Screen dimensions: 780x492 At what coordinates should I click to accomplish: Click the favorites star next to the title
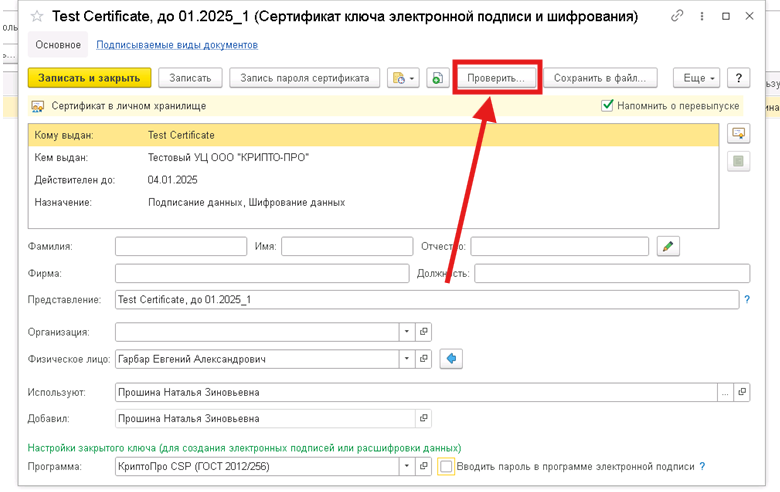click(x=36, y=17)
